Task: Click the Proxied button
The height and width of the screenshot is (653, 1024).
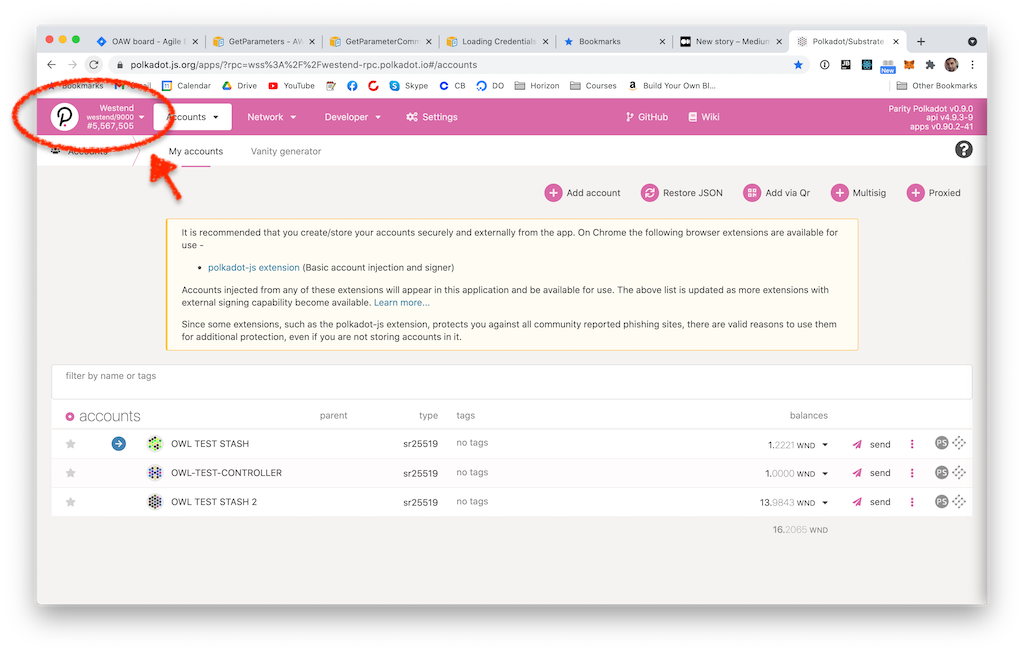Action: point(934,193)
